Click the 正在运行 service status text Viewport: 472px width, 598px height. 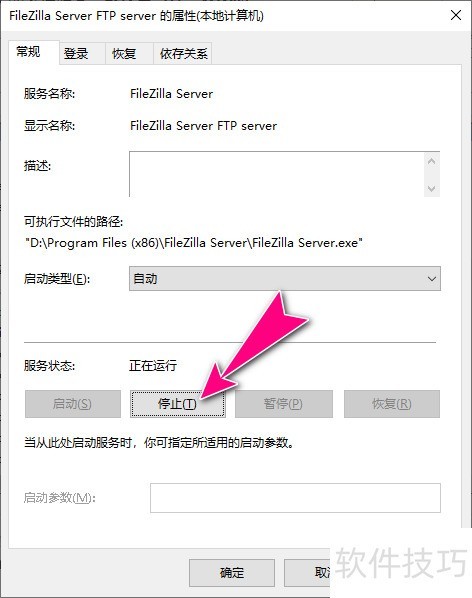(153, 365)
